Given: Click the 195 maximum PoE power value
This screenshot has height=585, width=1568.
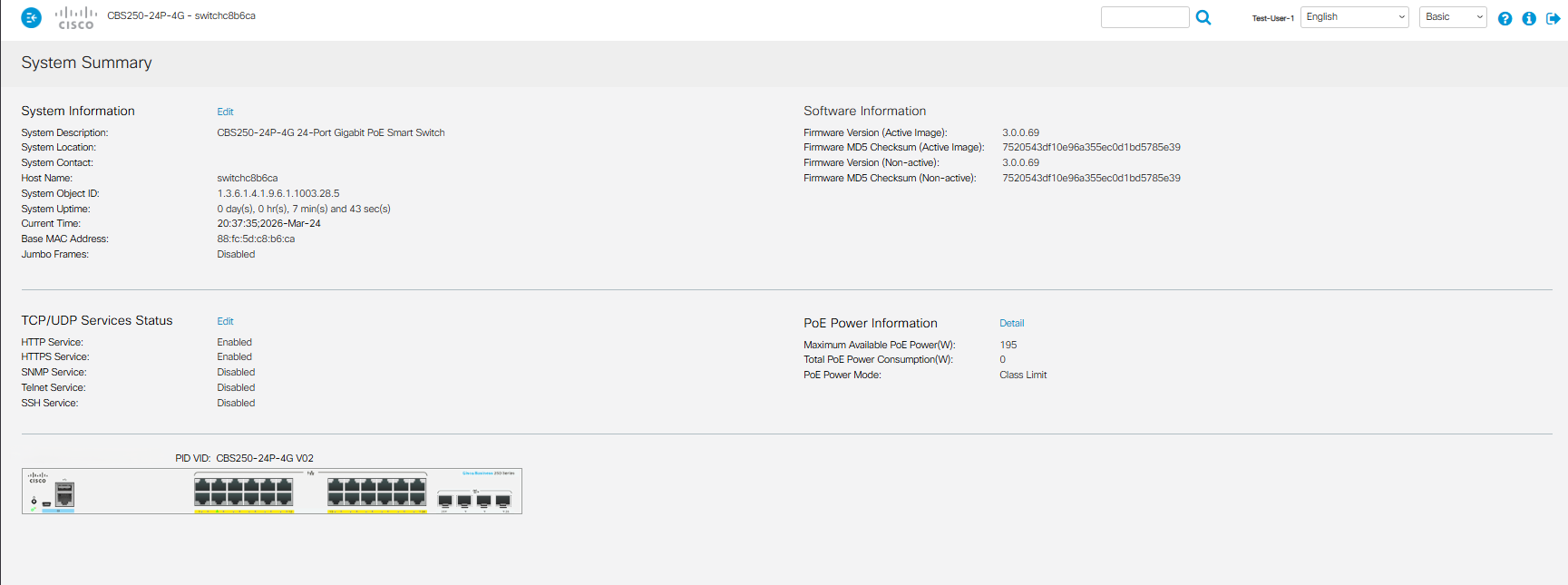Looking at the screenshot, I should click(1008, 345).
